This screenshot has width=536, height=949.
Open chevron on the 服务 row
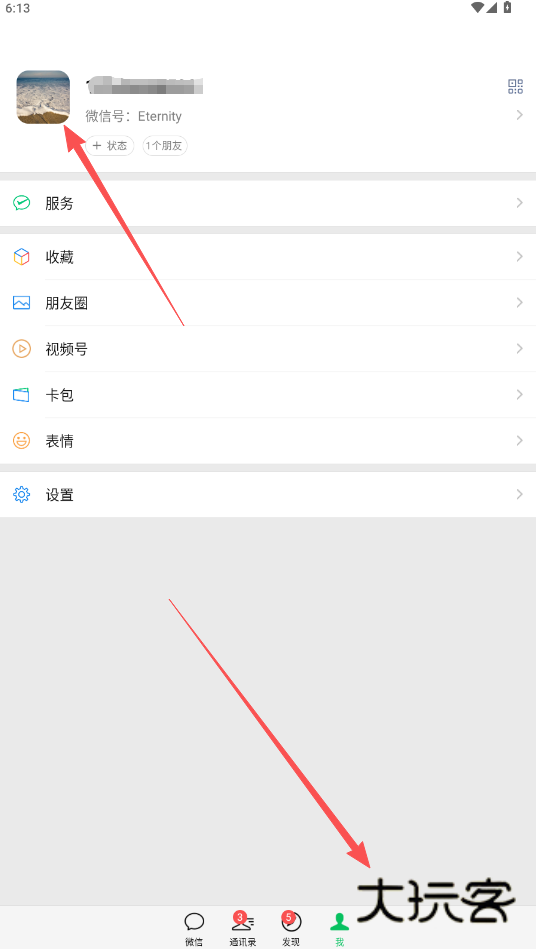[519, 203]
